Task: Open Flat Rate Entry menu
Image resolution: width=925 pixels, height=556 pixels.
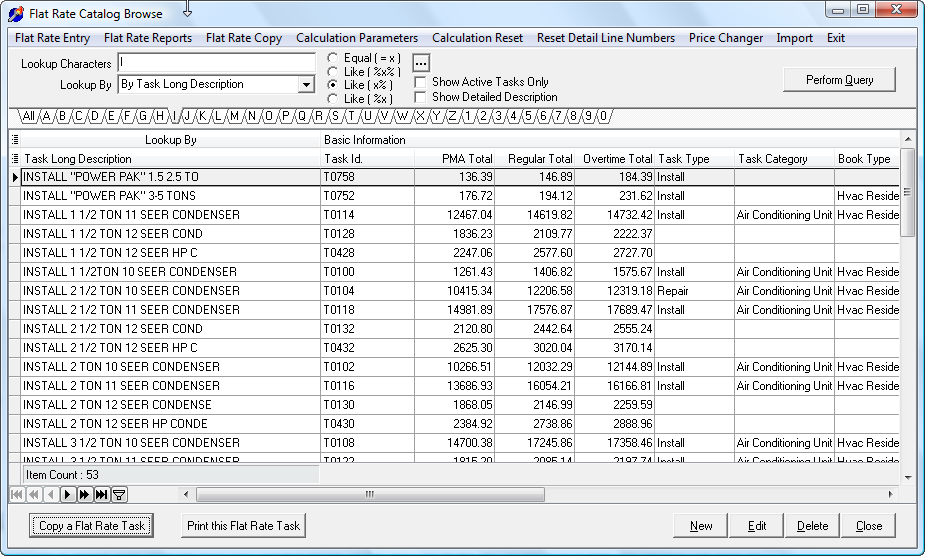Action: point(53,38)
